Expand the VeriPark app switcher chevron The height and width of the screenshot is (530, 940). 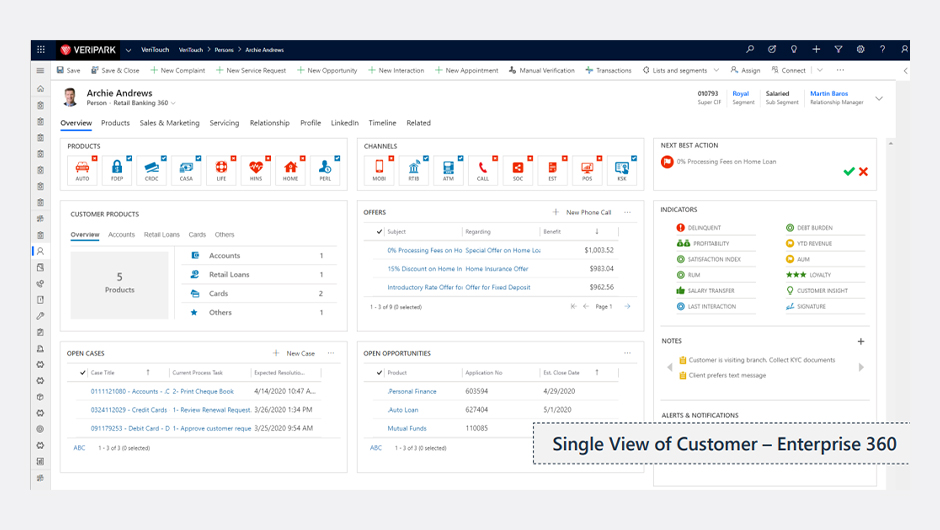tap(128, 50)
